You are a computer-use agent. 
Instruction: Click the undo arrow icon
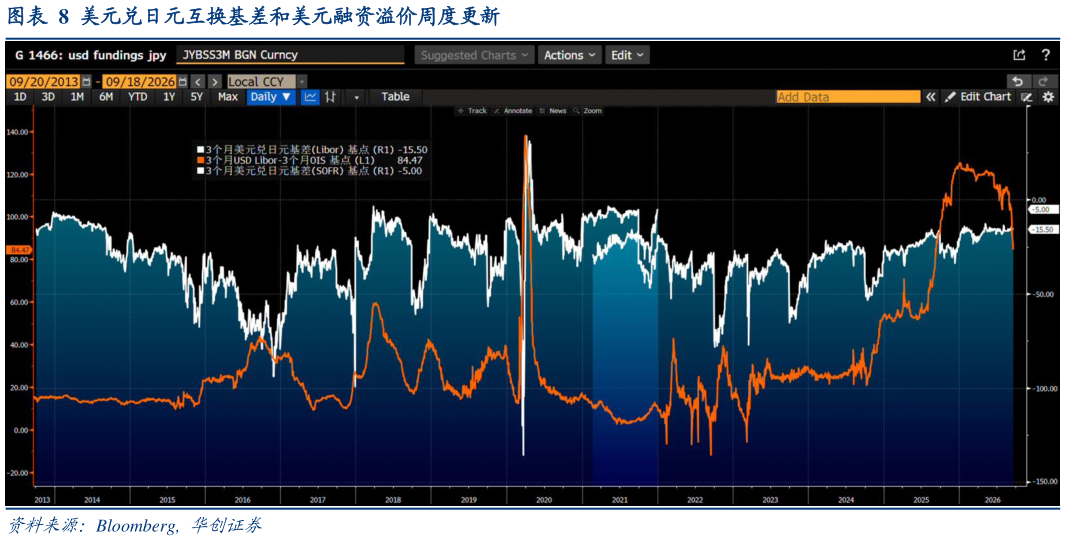(1018, 81)
